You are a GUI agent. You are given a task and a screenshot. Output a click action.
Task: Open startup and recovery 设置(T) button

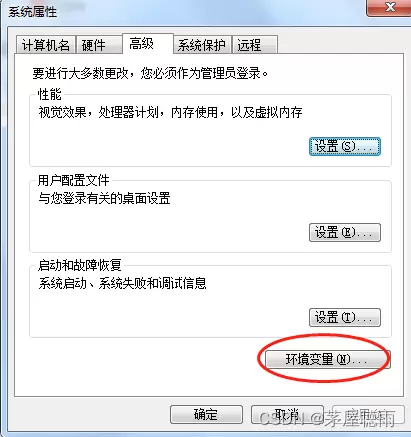(345, 317)
